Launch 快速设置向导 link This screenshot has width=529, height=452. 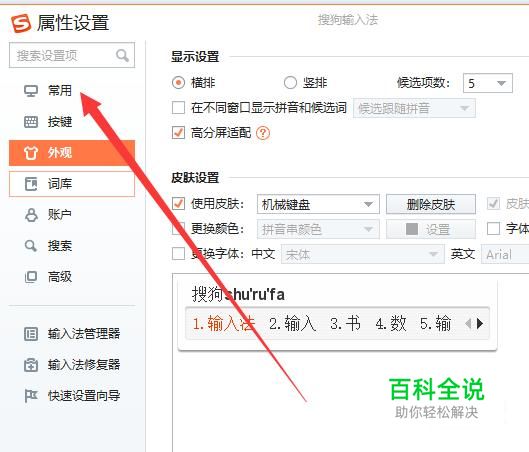pyautogui.click(x=84, y=396)
